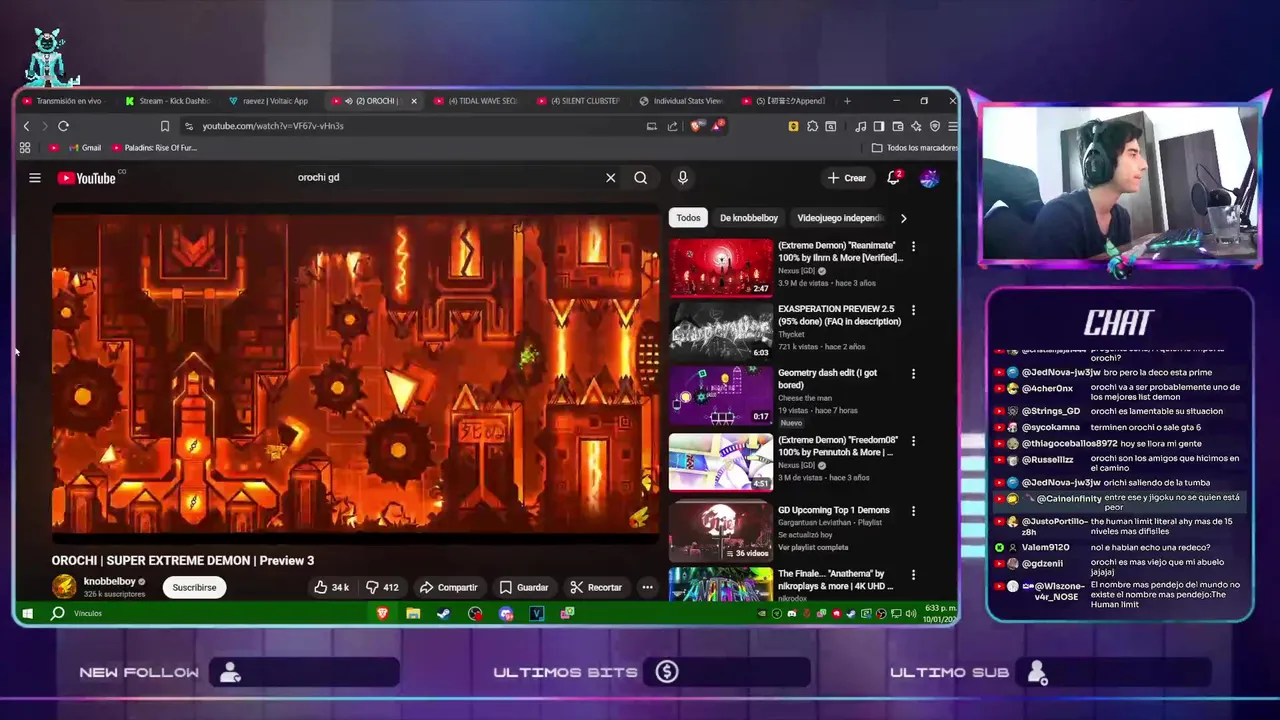Open the media control music note icon

[860, 126]
